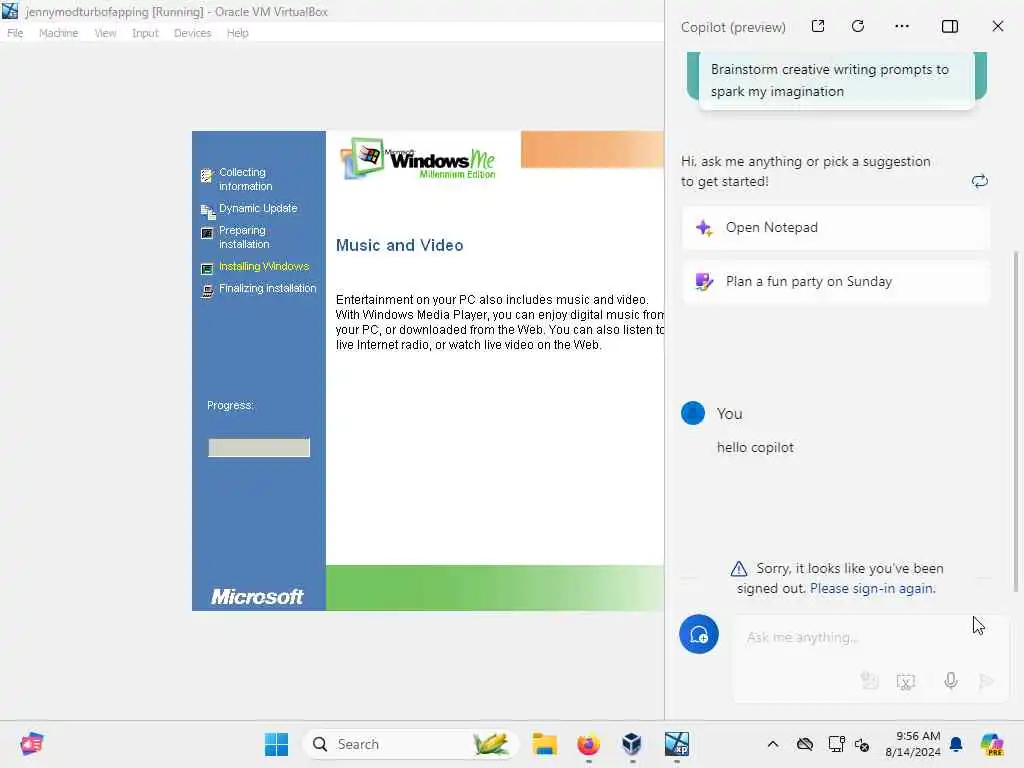The height and width of the screenshot is (768, 1024).
Task: Add a screenshot to Copilot message
Action: [x=906, y=681]
